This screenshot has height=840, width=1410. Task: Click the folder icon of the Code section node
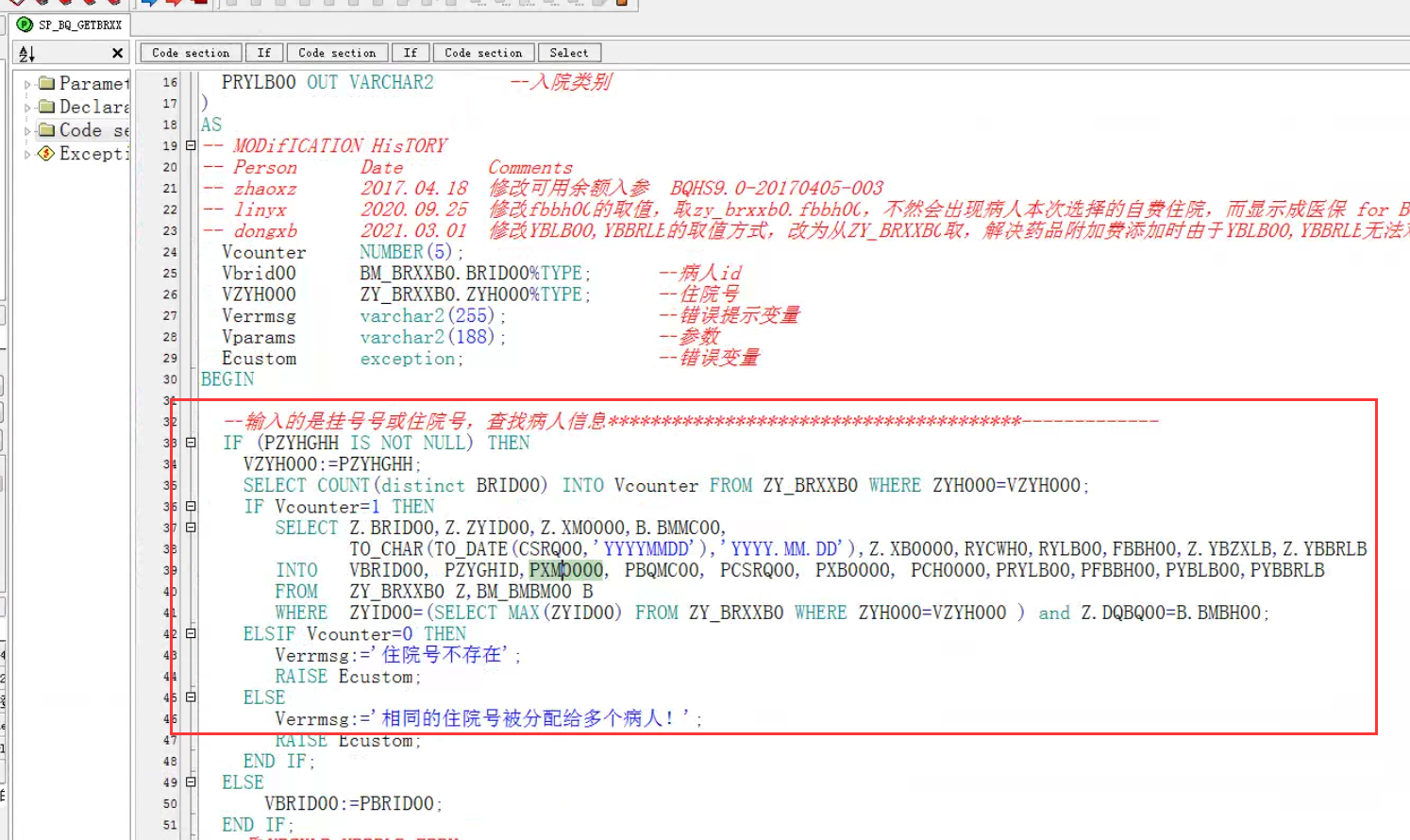[46, 130]
